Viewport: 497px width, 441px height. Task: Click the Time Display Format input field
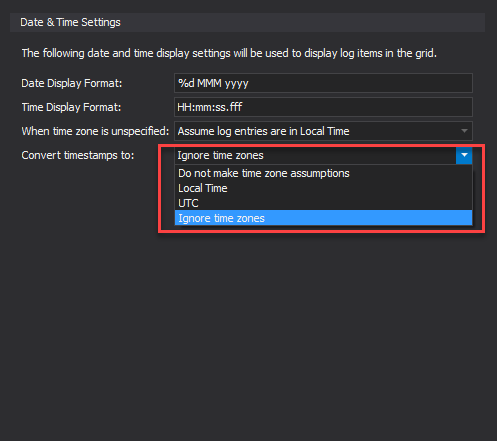point(323,107)
